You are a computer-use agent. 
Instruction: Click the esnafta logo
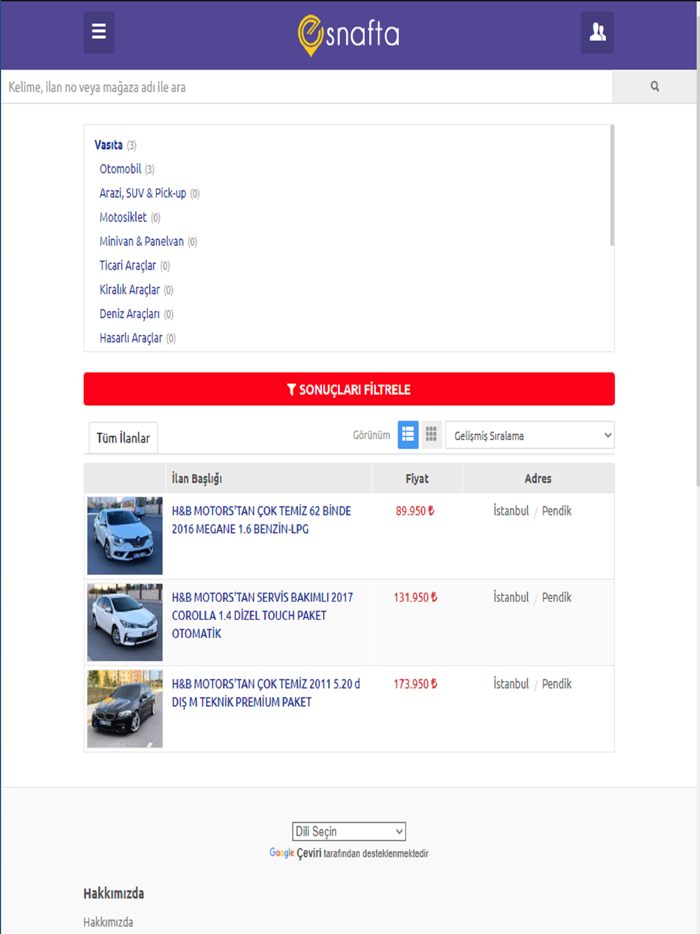[x=349, y=35]
